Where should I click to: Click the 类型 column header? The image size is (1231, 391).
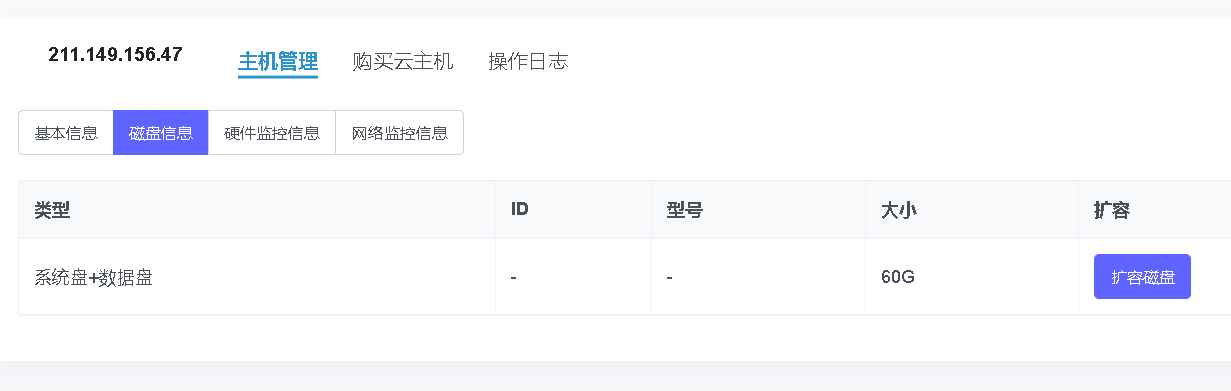pos(52,210)
